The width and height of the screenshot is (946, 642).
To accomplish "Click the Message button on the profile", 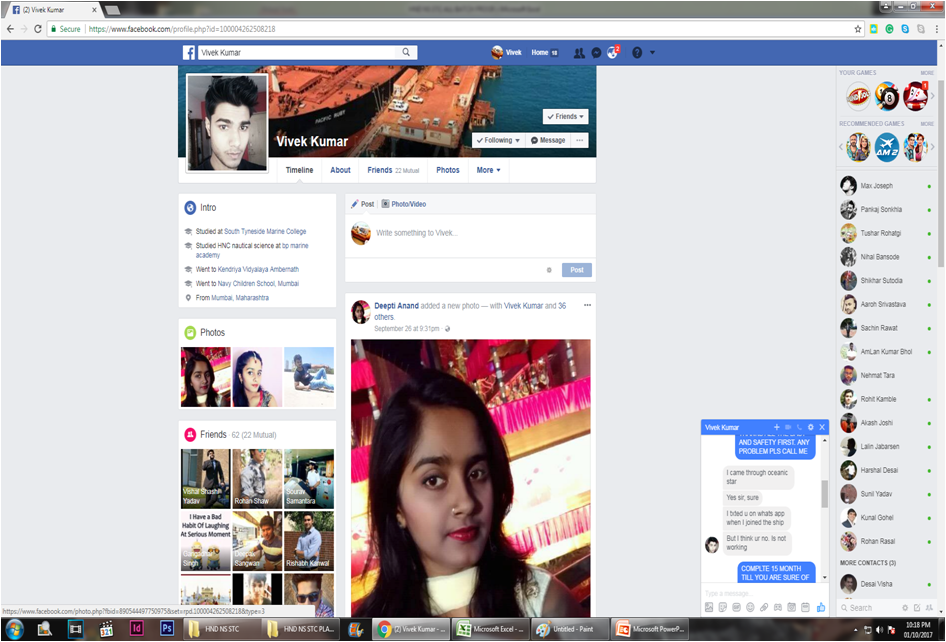I will point(547,141).
